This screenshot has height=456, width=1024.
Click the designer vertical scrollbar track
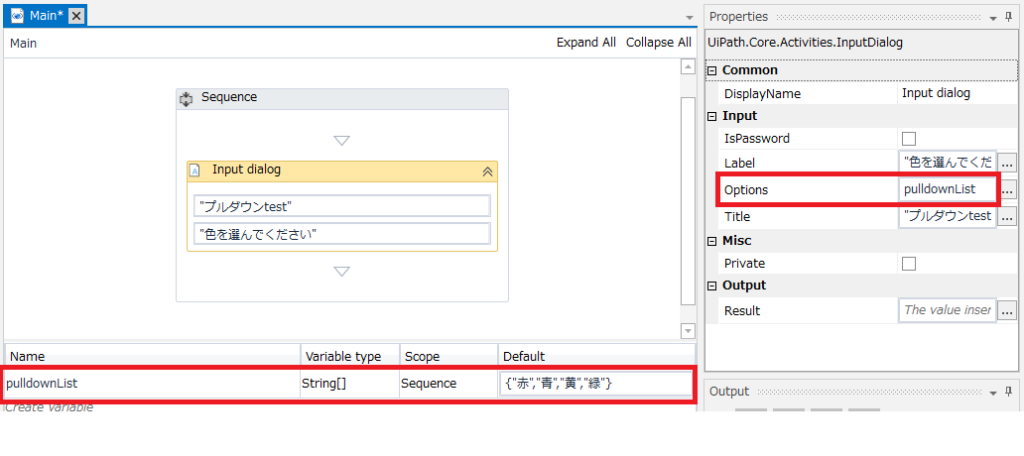(x=688, y=199)
